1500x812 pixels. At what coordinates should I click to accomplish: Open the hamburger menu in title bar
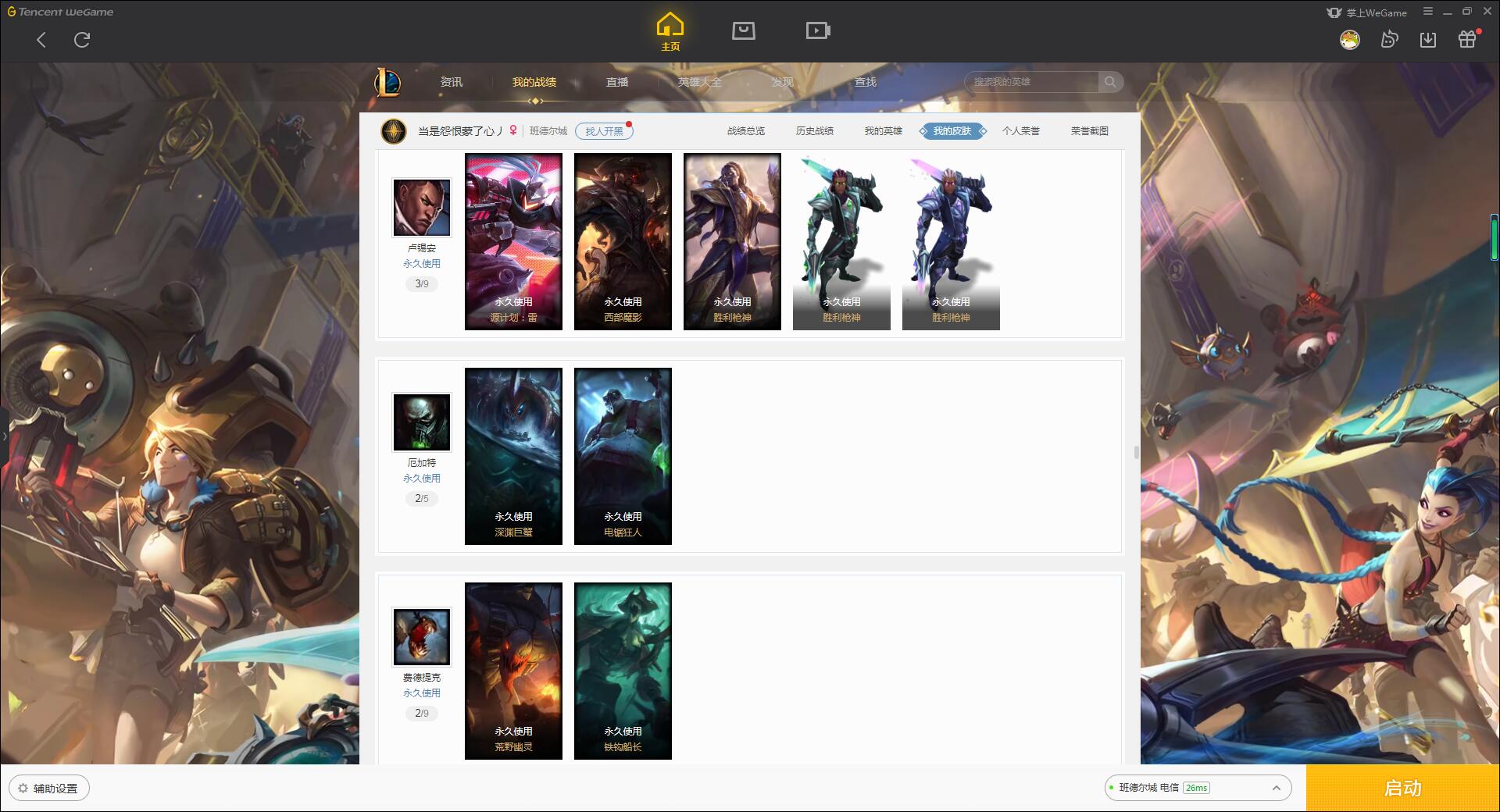point(1428,12)
